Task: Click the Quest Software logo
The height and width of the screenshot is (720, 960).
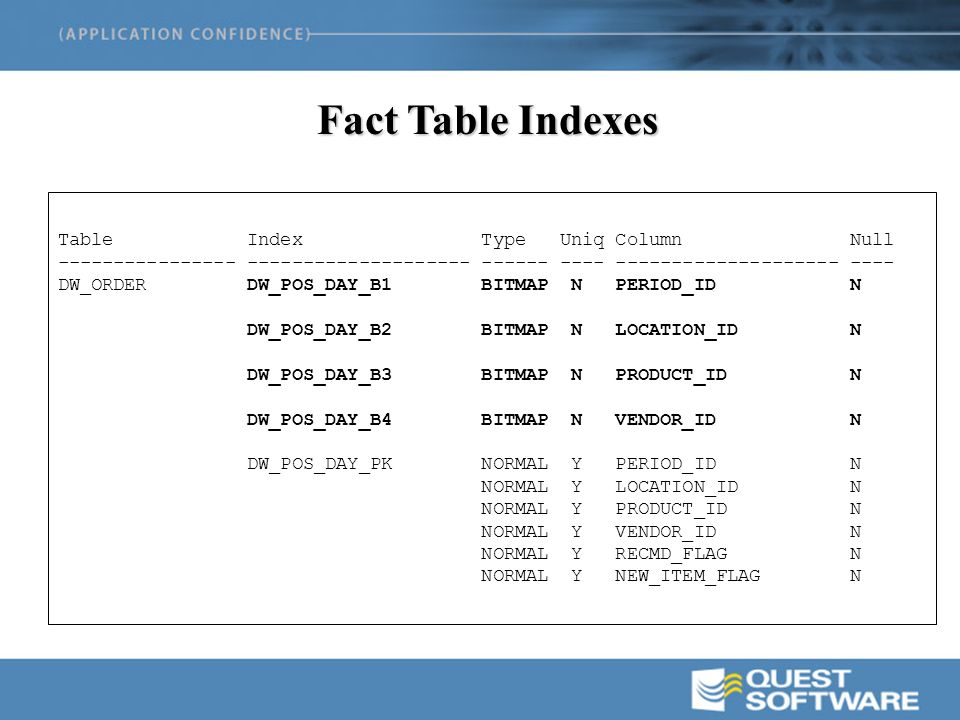Action: [805, 690]
